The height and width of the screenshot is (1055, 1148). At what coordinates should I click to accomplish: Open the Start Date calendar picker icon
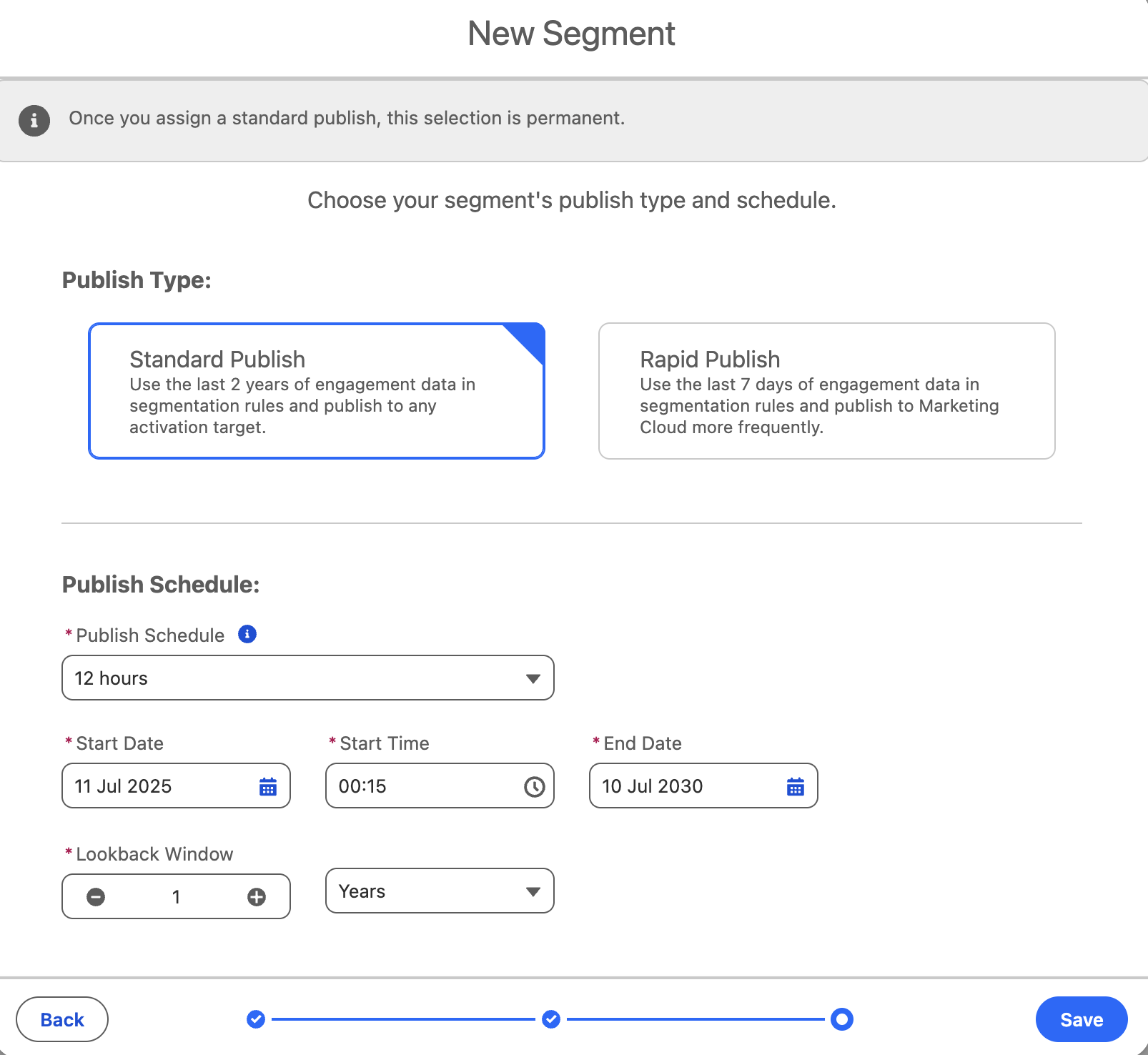click(x=268, y=786)
